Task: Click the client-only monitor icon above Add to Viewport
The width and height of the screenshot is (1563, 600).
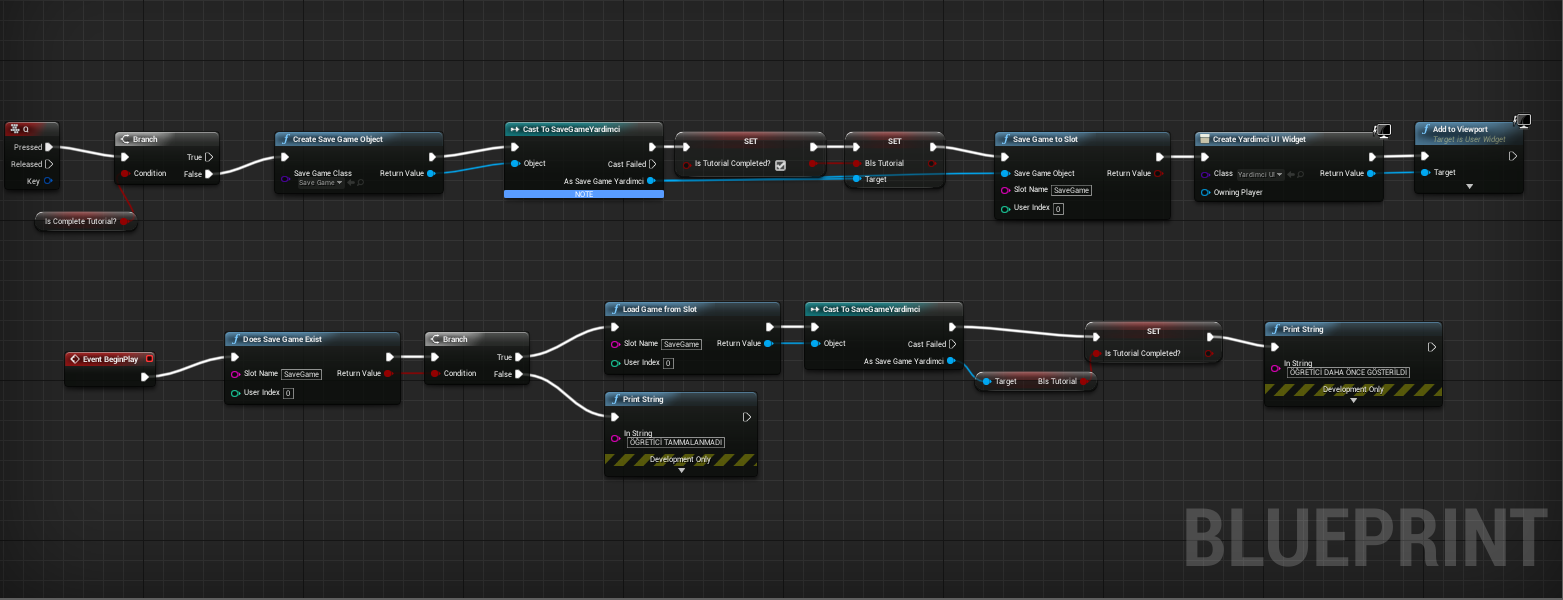Action: pos(1522,121)
